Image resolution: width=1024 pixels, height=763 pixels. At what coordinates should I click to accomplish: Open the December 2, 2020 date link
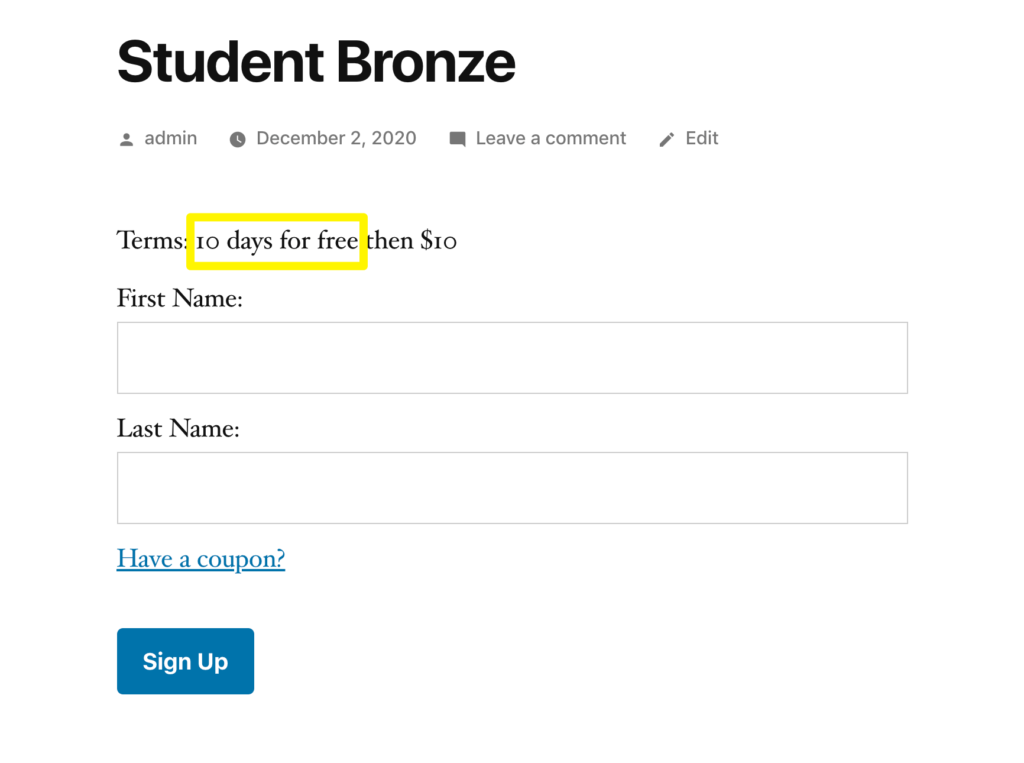point(336,138)
